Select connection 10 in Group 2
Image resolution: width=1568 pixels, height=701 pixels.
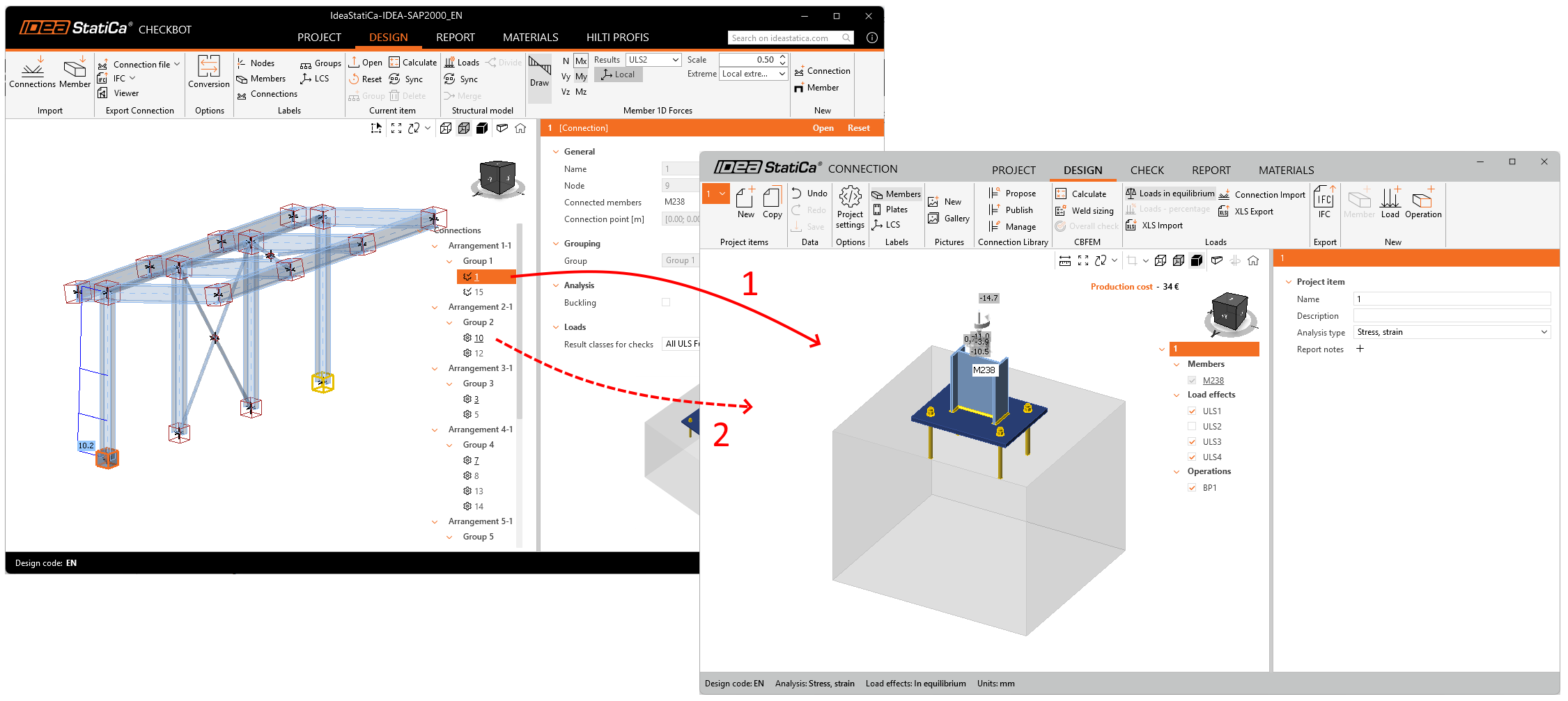click(x=479, y=338)
